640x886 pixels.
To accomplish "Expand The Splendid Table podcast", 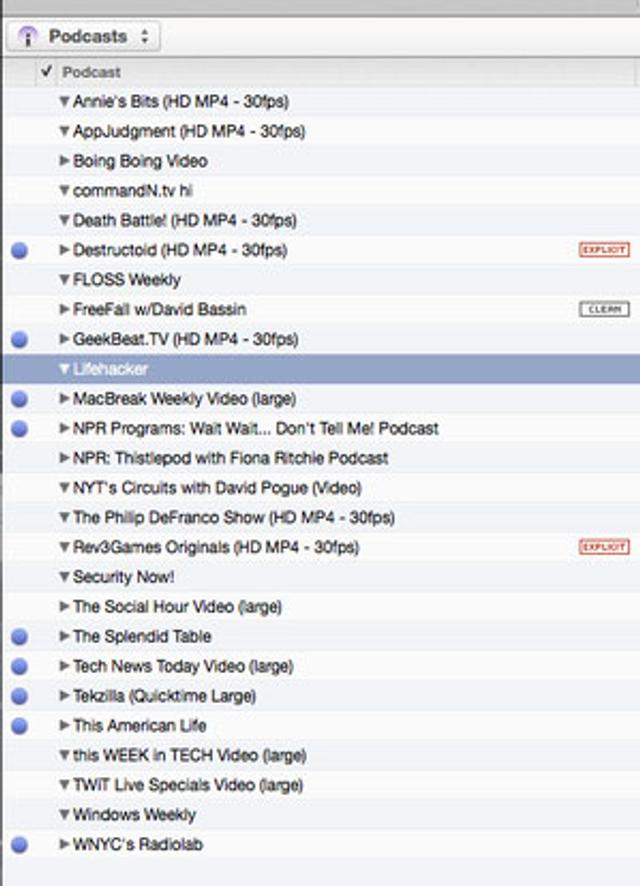I will point(64,636).
